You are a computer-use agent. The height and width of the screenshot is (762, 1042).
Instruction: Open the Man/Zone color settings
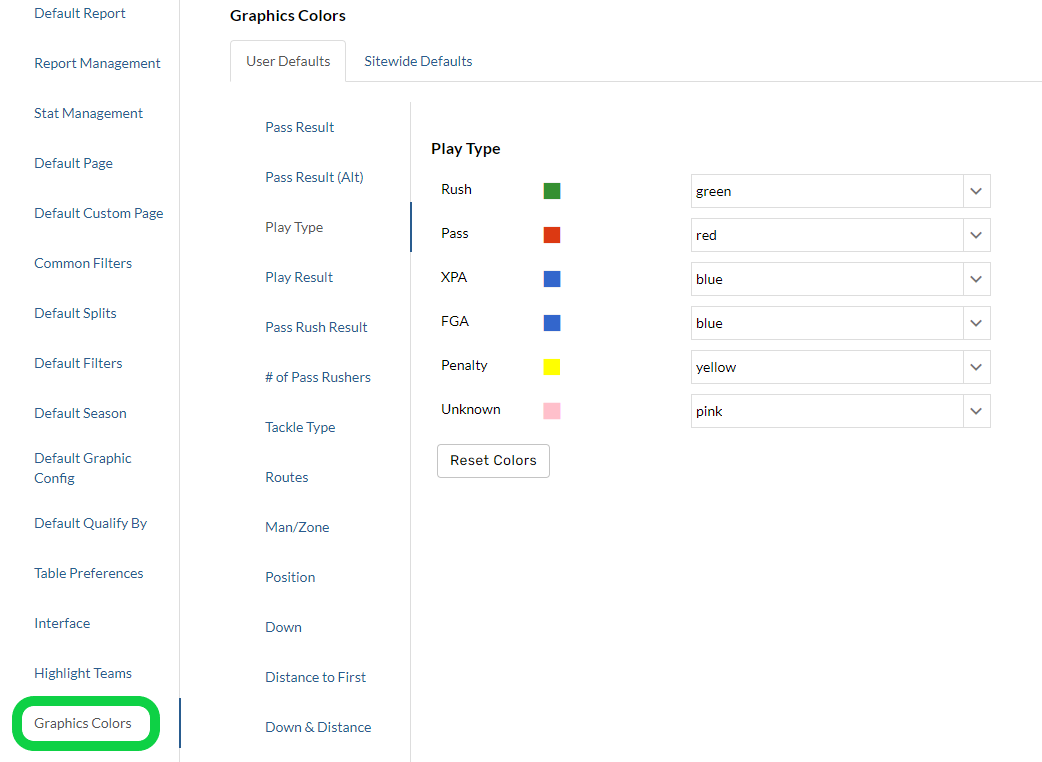[x=297, y=527]
